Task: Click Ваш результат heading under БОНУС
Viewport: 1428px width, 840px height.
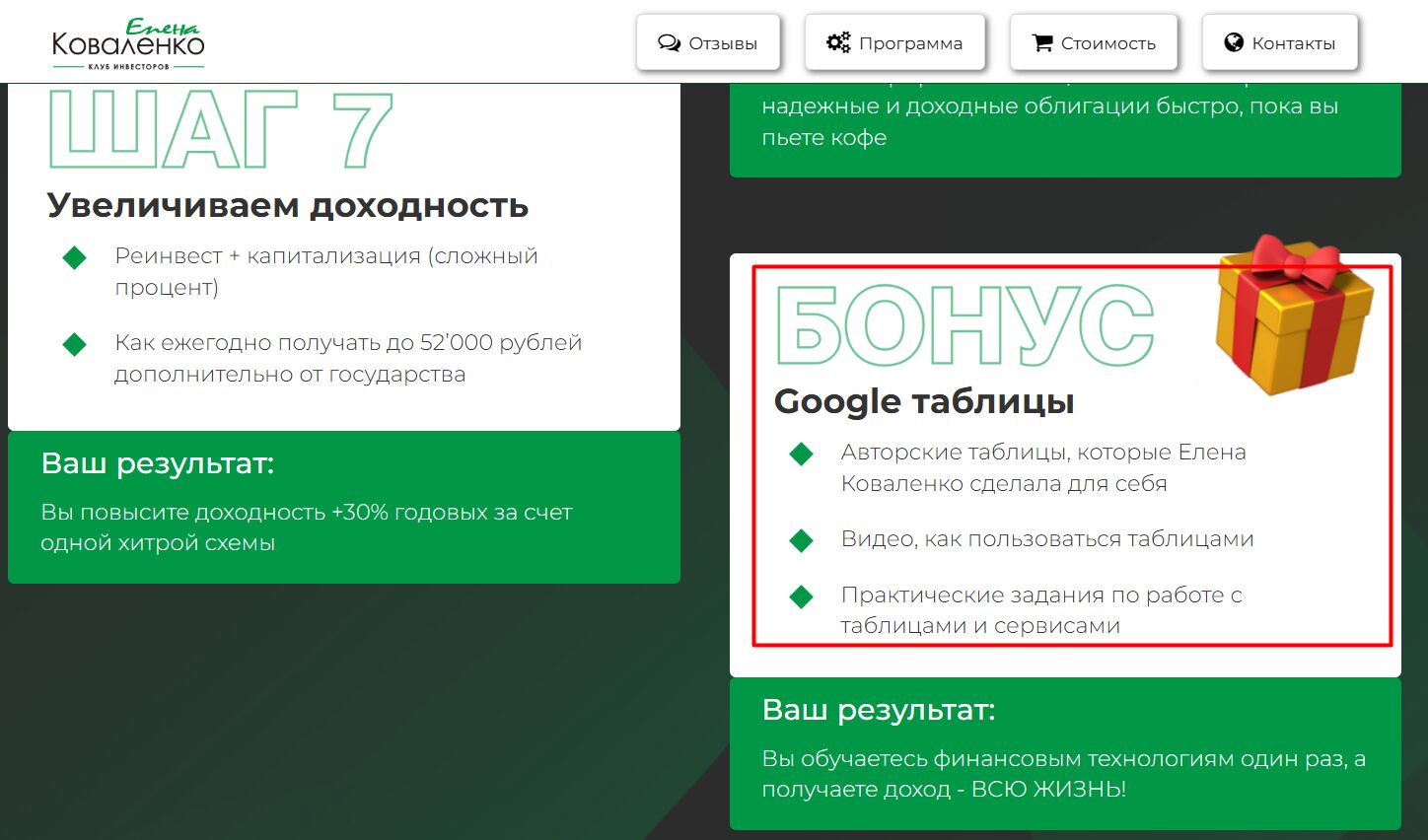Action: pyautogui.click(x=879, y=710)
